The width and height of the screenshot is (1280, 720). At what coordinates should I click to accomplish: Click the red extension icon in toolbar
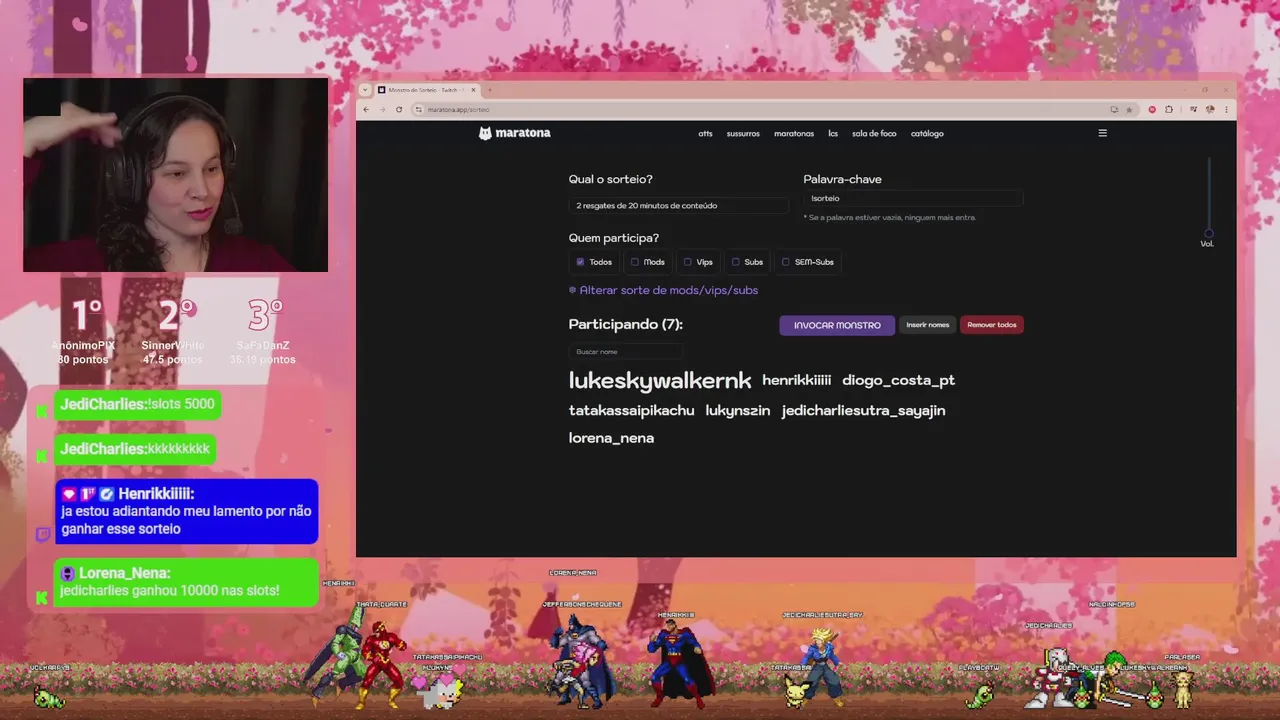click(1152, 109)
